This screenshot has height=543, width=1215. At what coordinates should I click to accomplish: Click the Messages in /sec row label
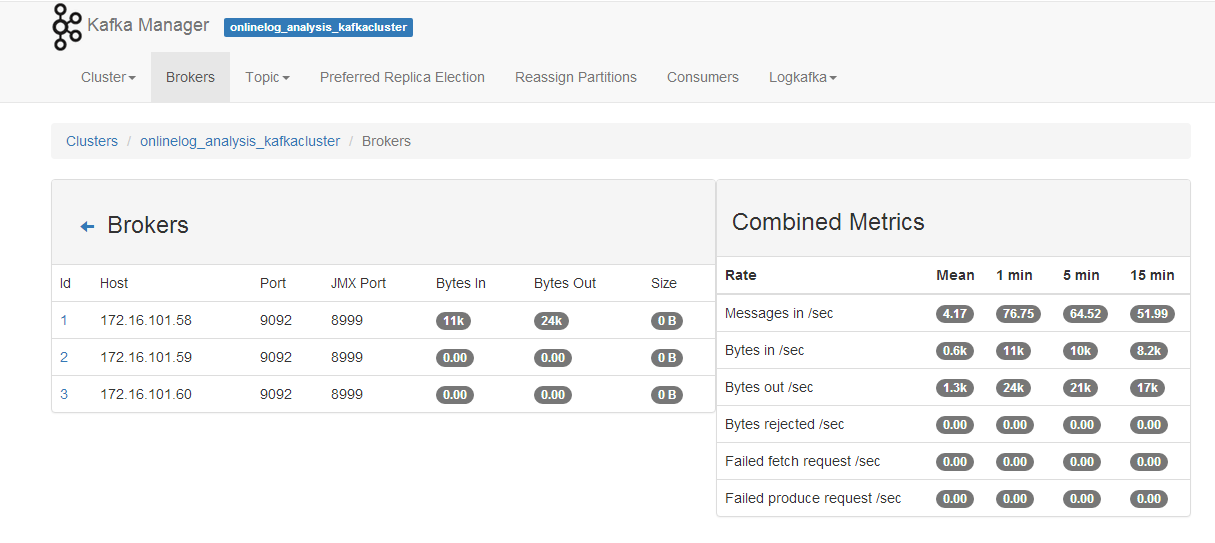point(779,313)
